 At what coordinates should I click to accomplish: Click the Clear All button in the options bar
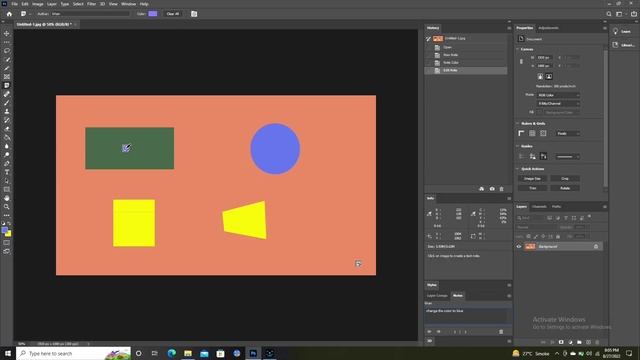tap(173, 14)
